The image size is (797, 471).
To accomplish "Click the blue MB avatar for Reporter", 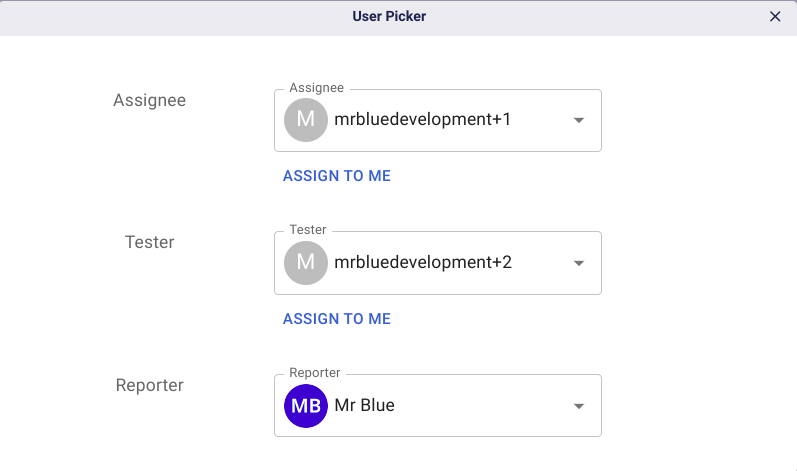I will [306, 406].
